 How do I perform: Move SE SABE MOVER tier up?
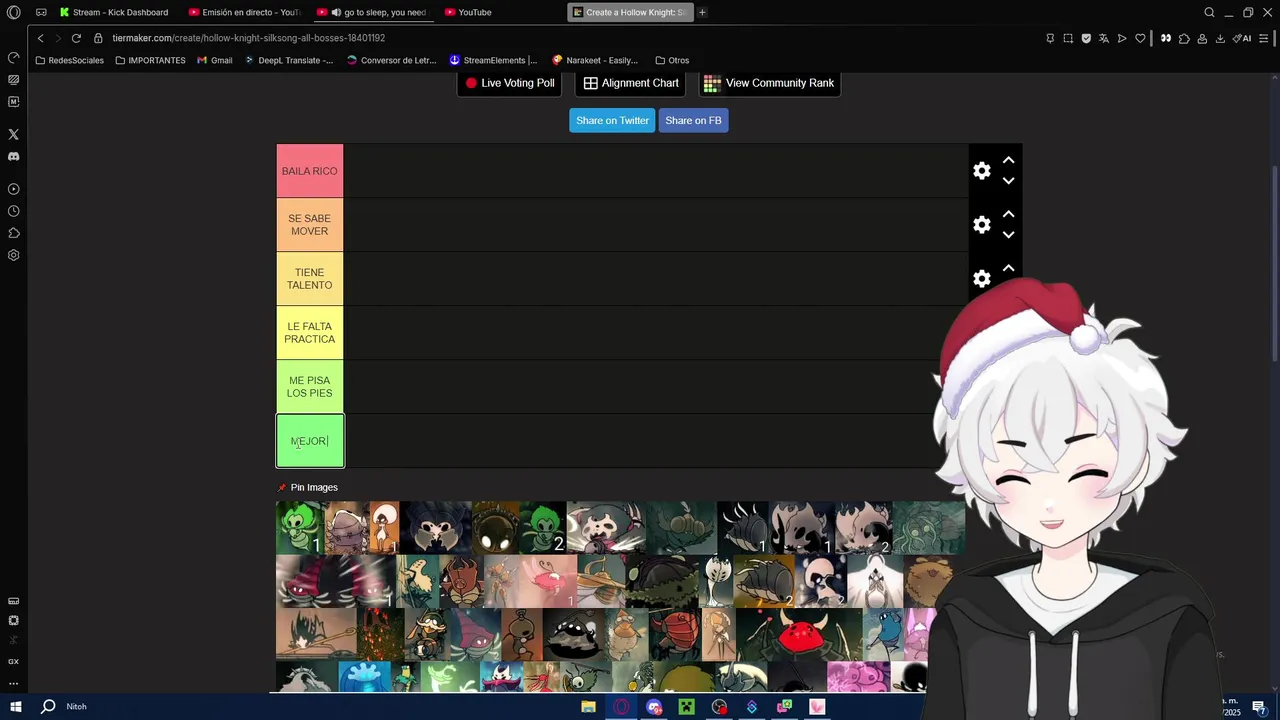(x=1008, y=214)
